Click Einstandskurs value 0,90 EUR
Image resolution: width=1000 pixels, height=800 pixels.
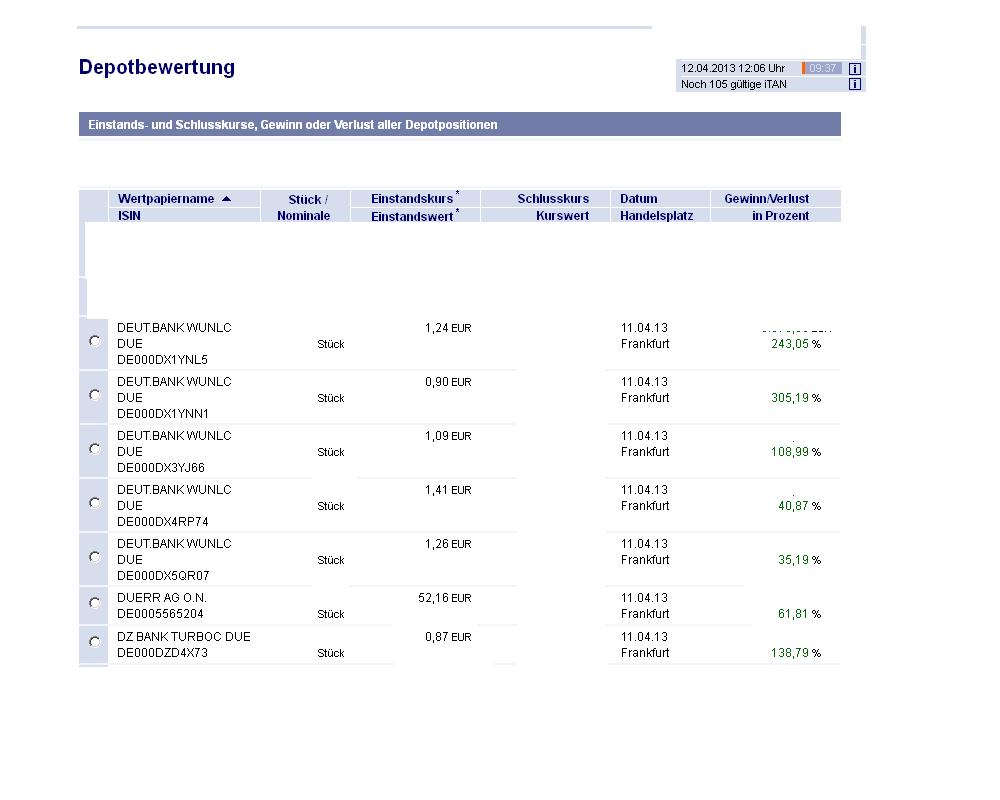click(448, 383)
